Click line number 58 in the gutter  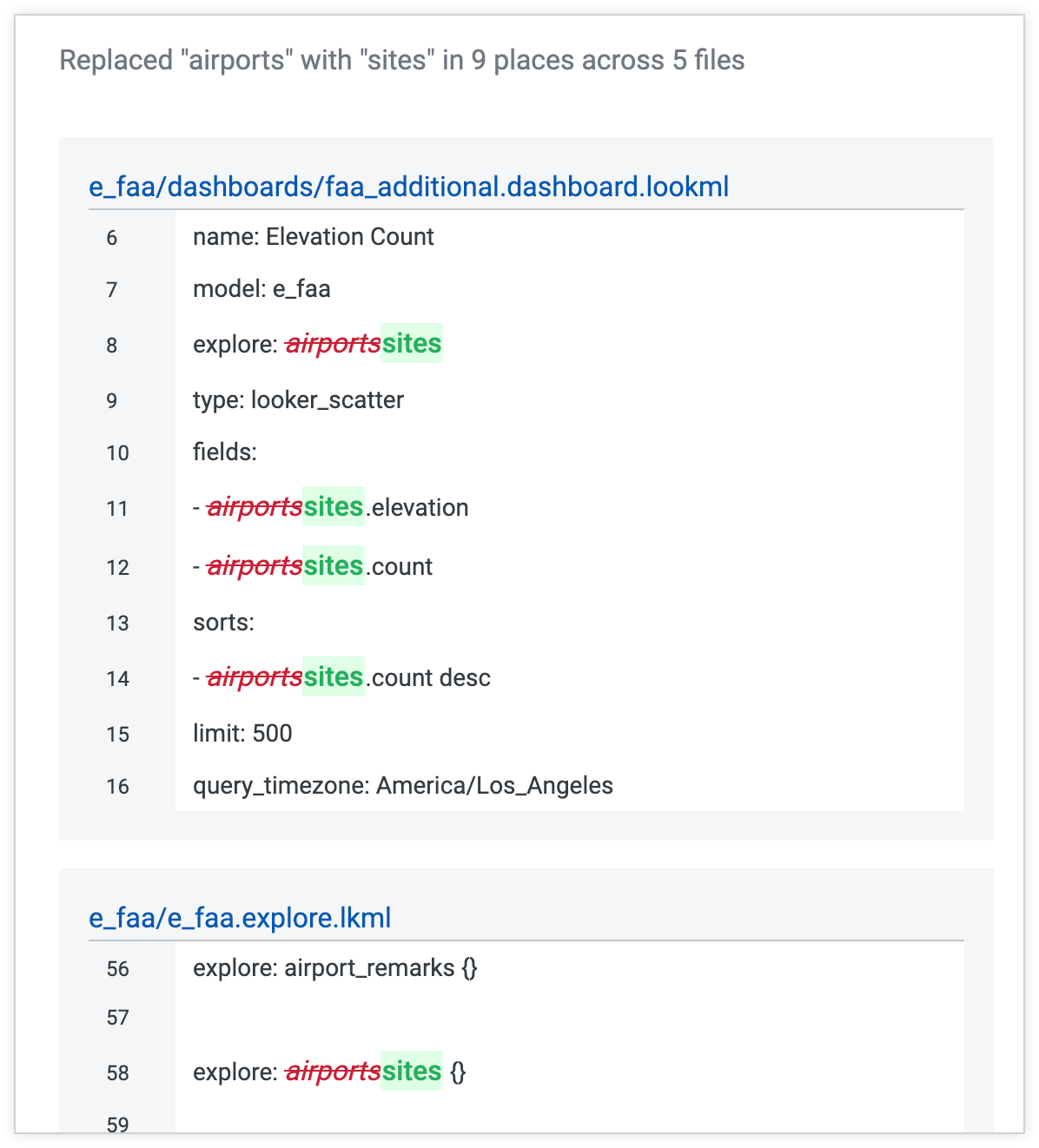(117, 1073)
